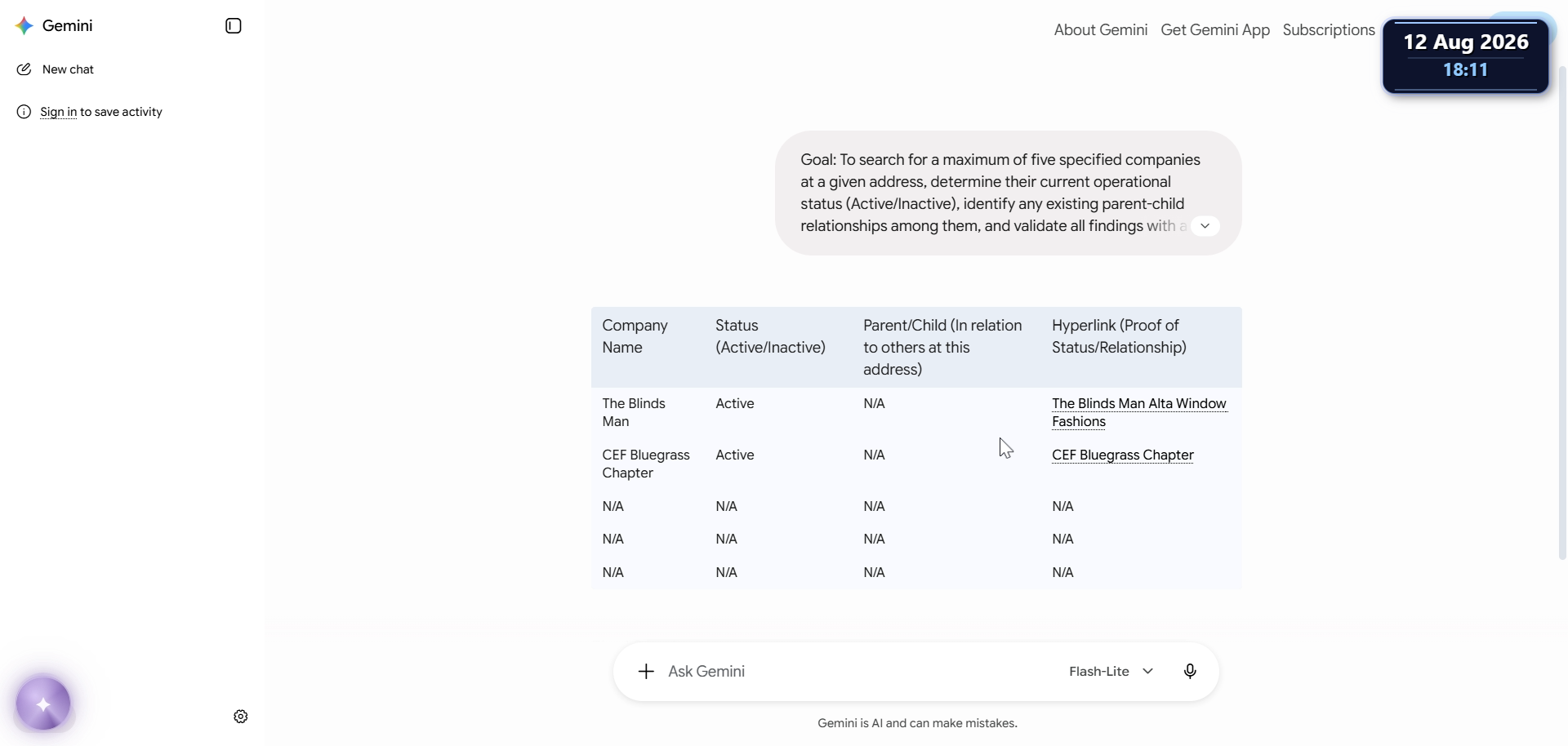Click the info icon beside Sign in
This screenshot has height=746, width=1568.
(24, 112)
